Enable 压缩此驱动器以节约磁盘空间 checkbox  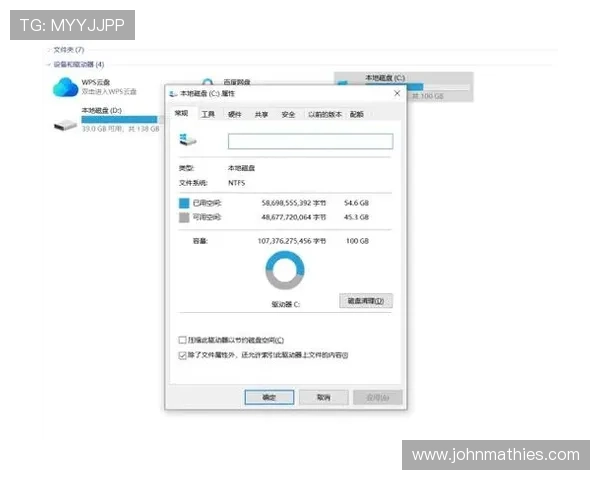[182, 340]
